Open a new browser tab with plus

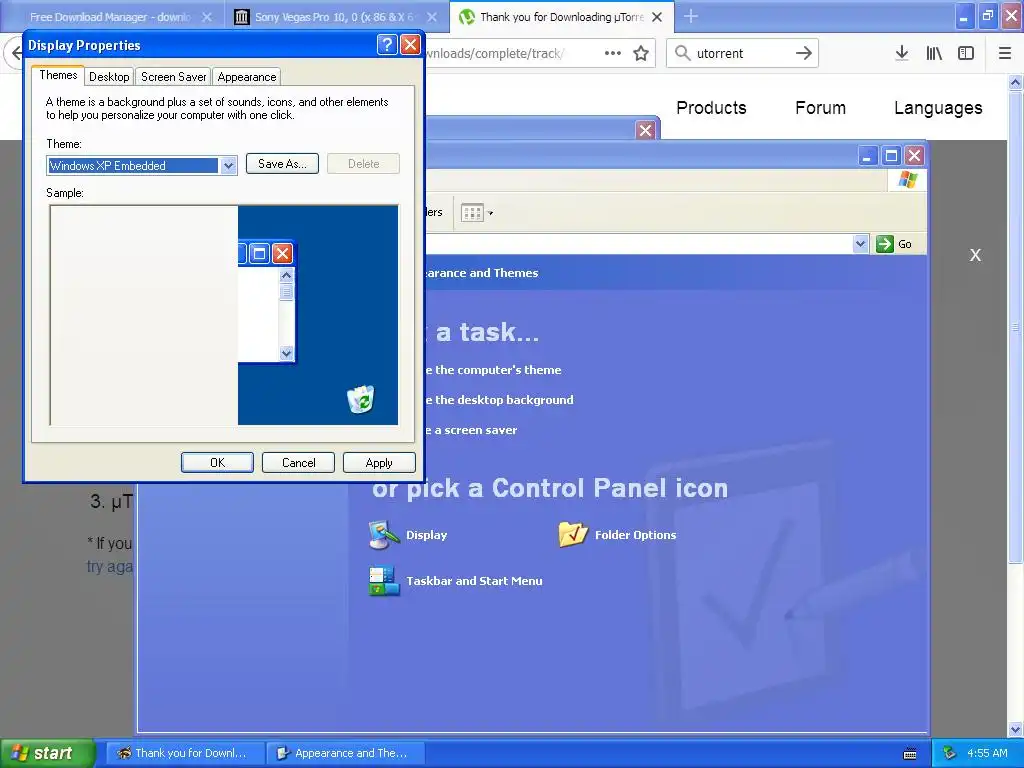691,16
